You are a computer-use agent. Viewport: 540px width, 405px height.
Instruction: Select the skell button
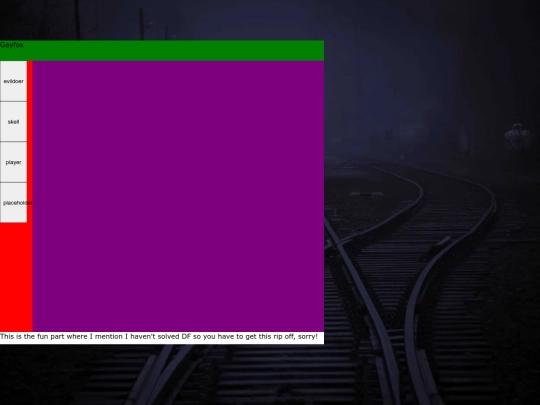tap(13, 122)
